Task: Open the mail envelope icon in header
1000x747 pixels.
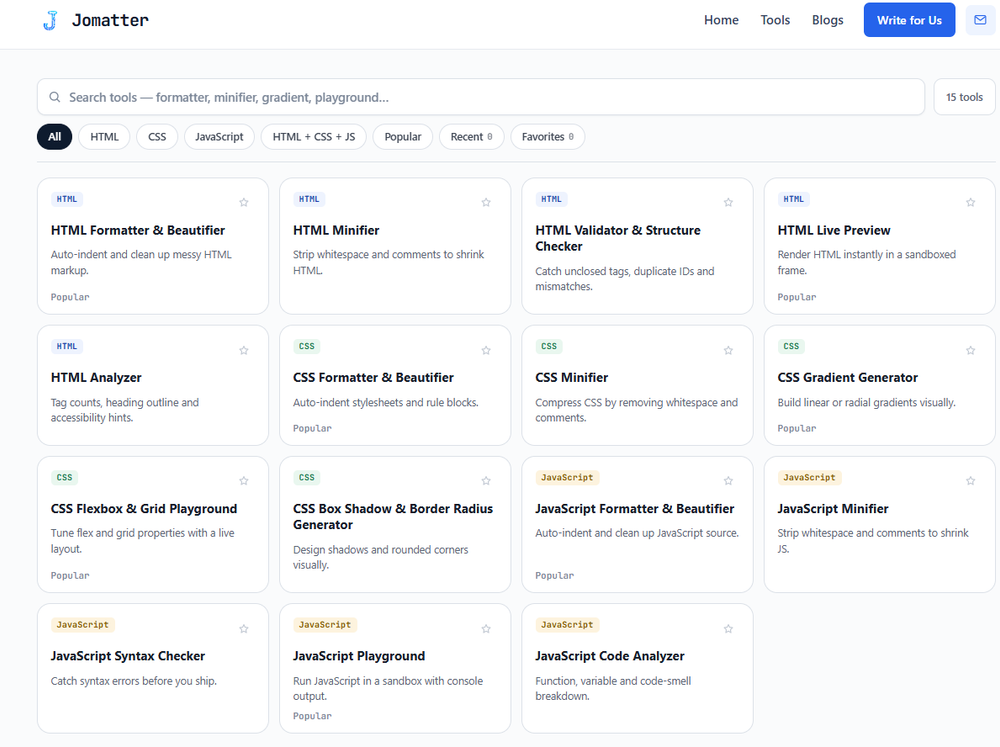Action: point(980,20)
